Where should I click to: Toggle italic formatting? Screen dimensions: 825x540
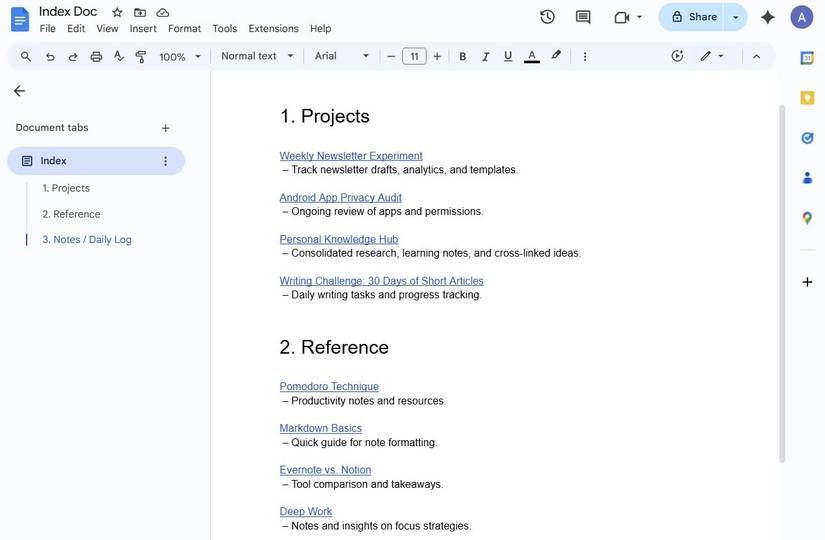pyautogui.click(x=485, y=57)
